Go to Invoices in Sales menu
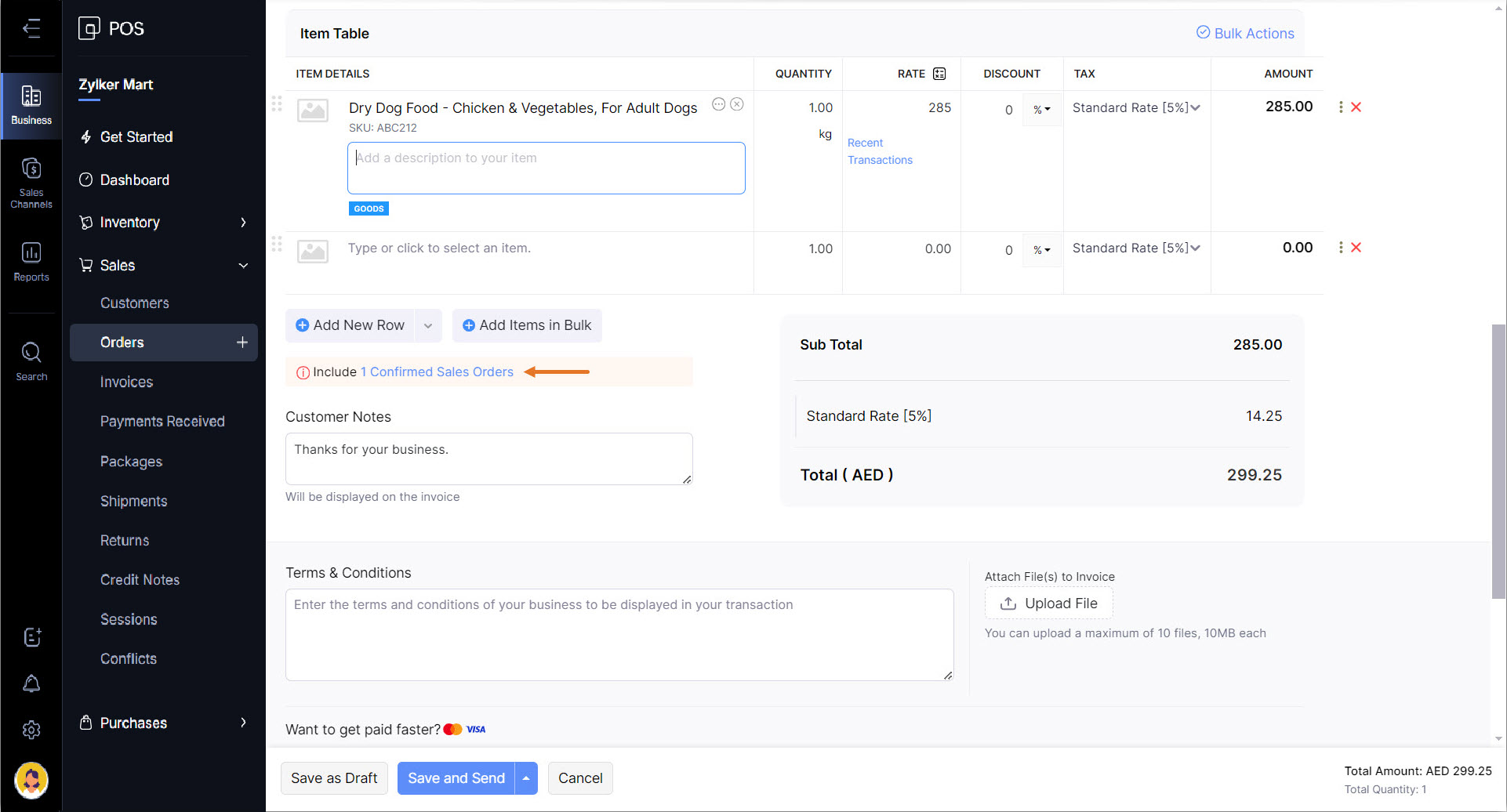 pyautogui.click(x=126, y=382)
